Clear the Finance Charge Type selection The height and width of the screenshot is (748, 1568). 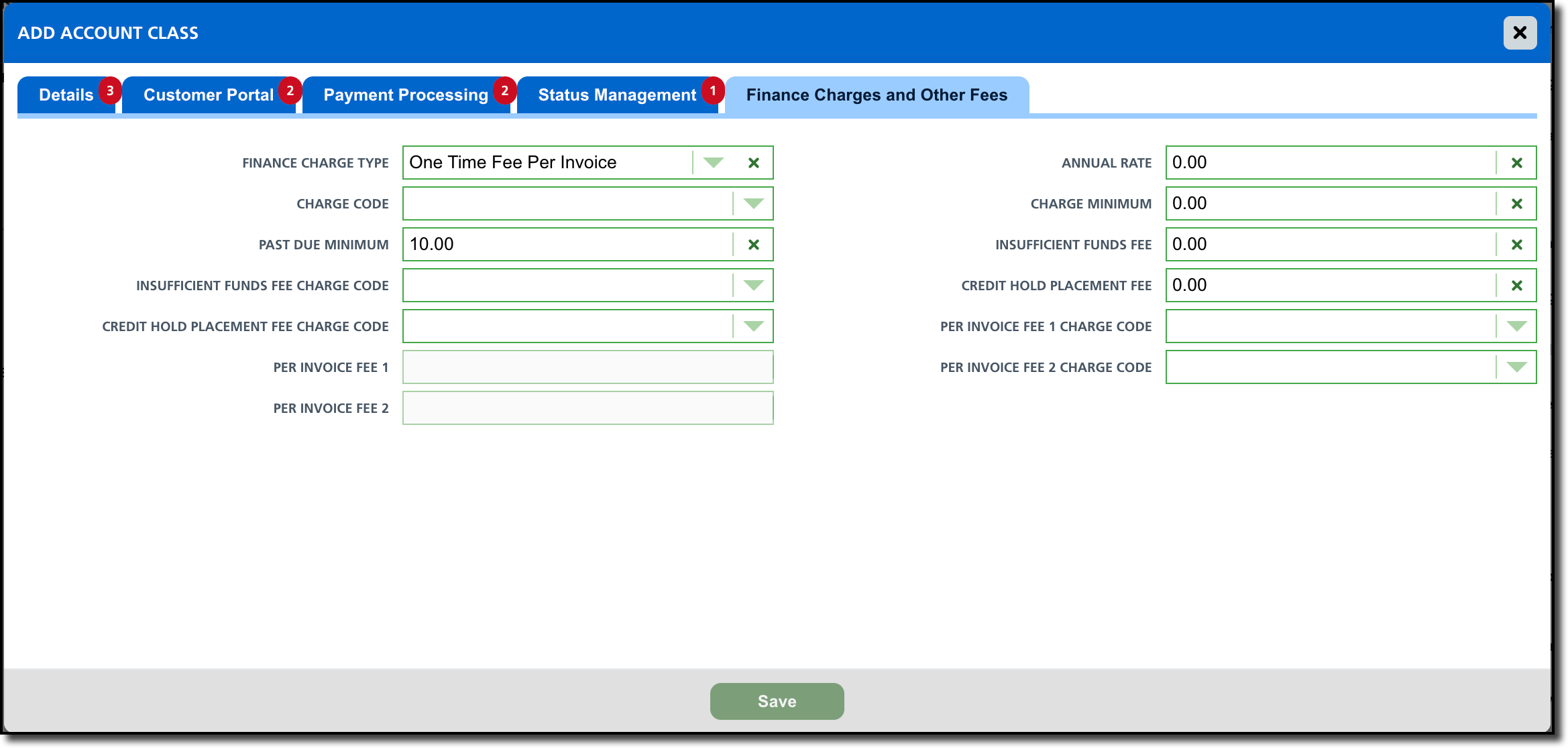pyautogui.click(x=753, y=163)
